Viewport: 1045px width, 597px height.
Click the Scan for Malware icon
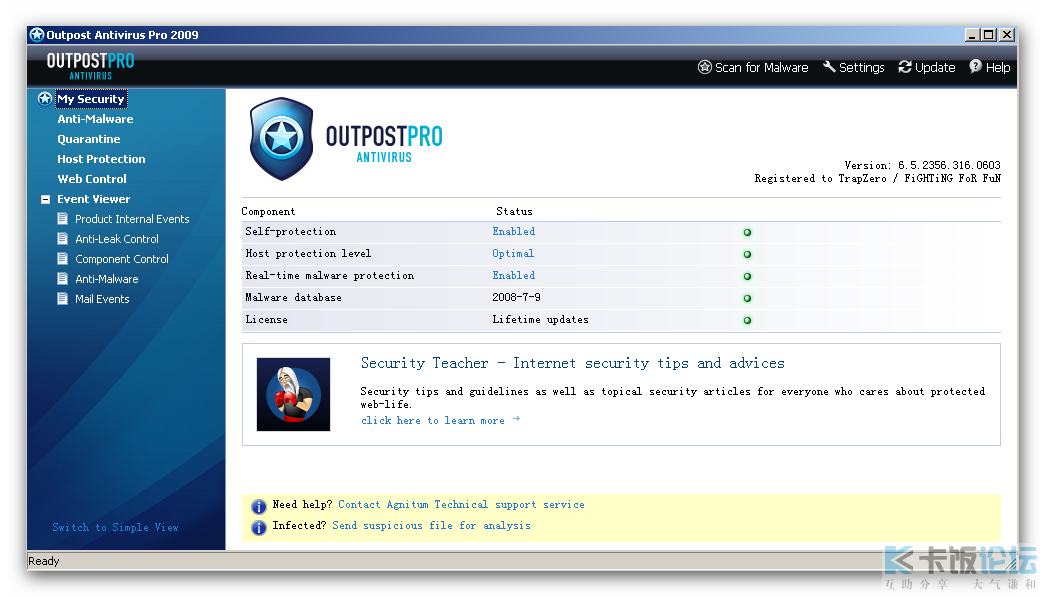(704, 67)
